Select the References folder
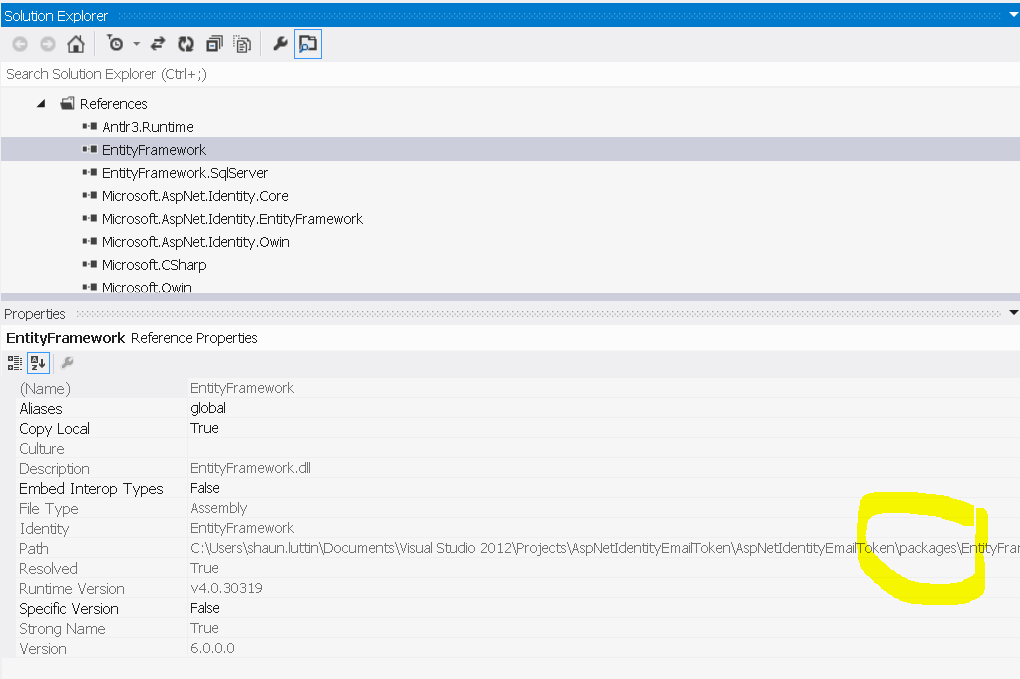The width and height of the screenshot is (1020, 679). [113, 104]
